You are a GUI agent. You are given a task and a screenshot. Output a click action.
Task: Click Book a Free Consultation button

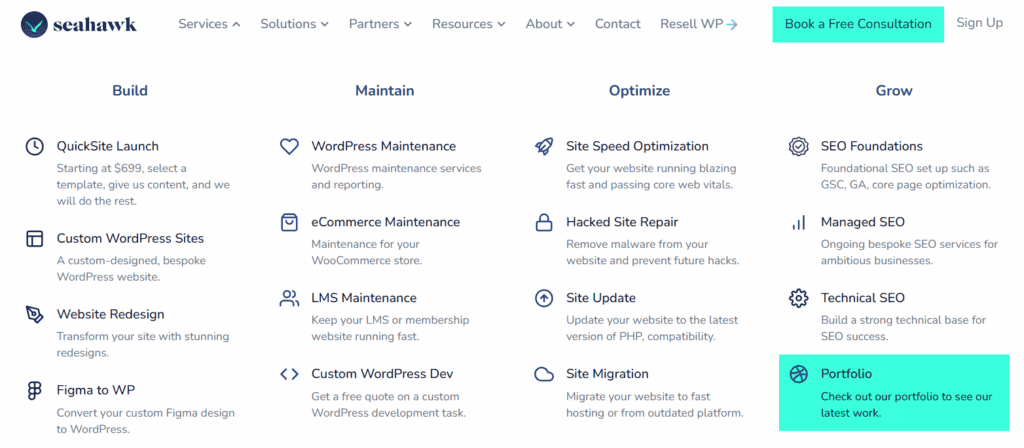pos(857,24)
